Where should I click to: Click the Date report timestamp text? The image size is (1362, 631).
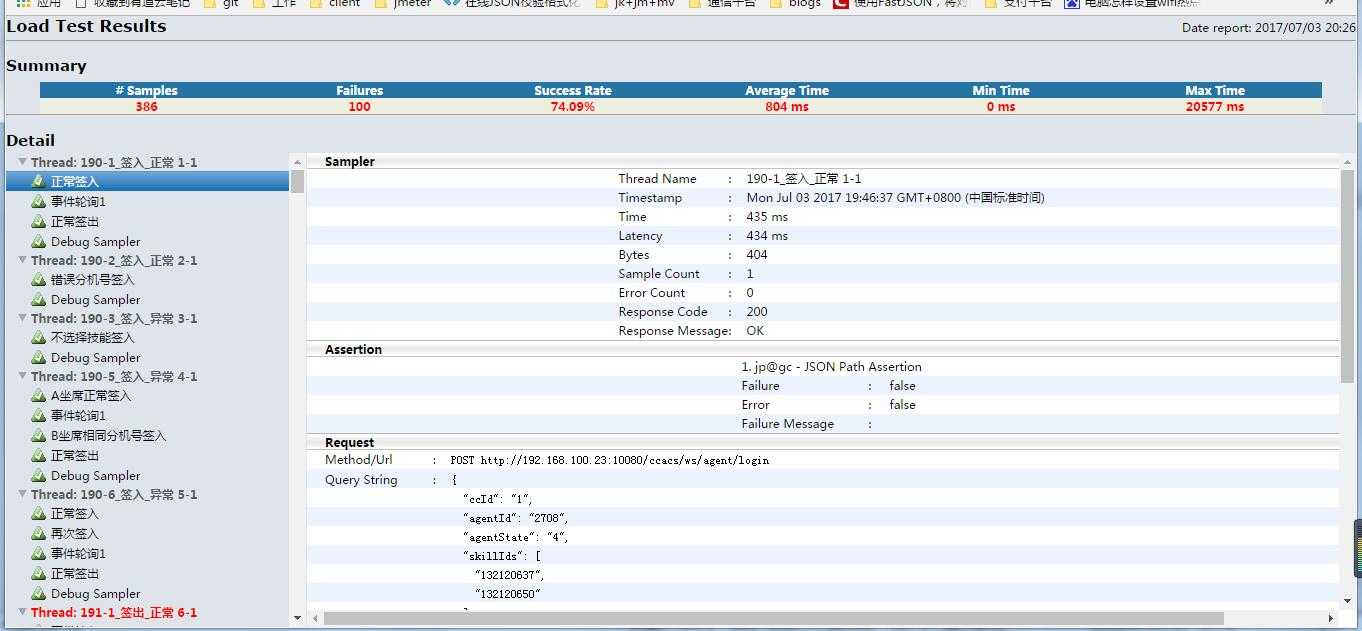[1269, 28]
